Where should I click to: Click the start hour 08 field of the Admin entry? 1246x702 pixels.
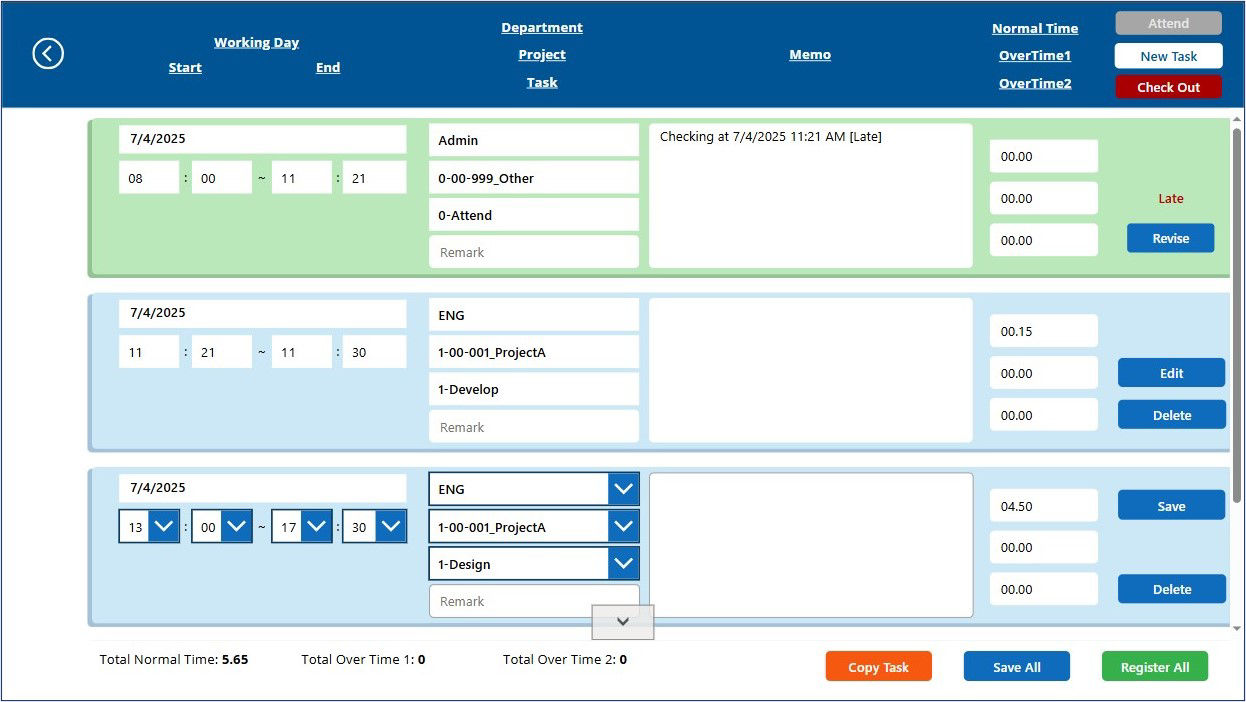coord(149,178)
